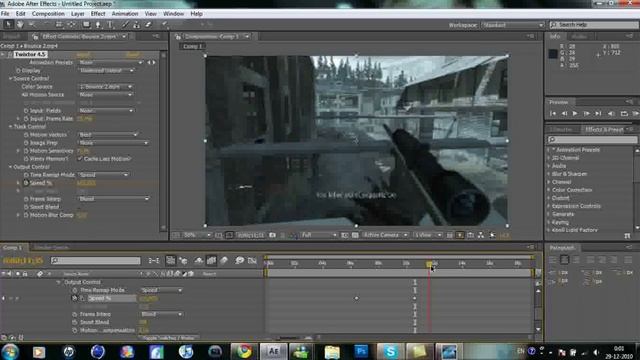Image resolution: width=640 pixels, height=360 pixels.
Task: Select the Pen tool
Action: tap(98, 24)
